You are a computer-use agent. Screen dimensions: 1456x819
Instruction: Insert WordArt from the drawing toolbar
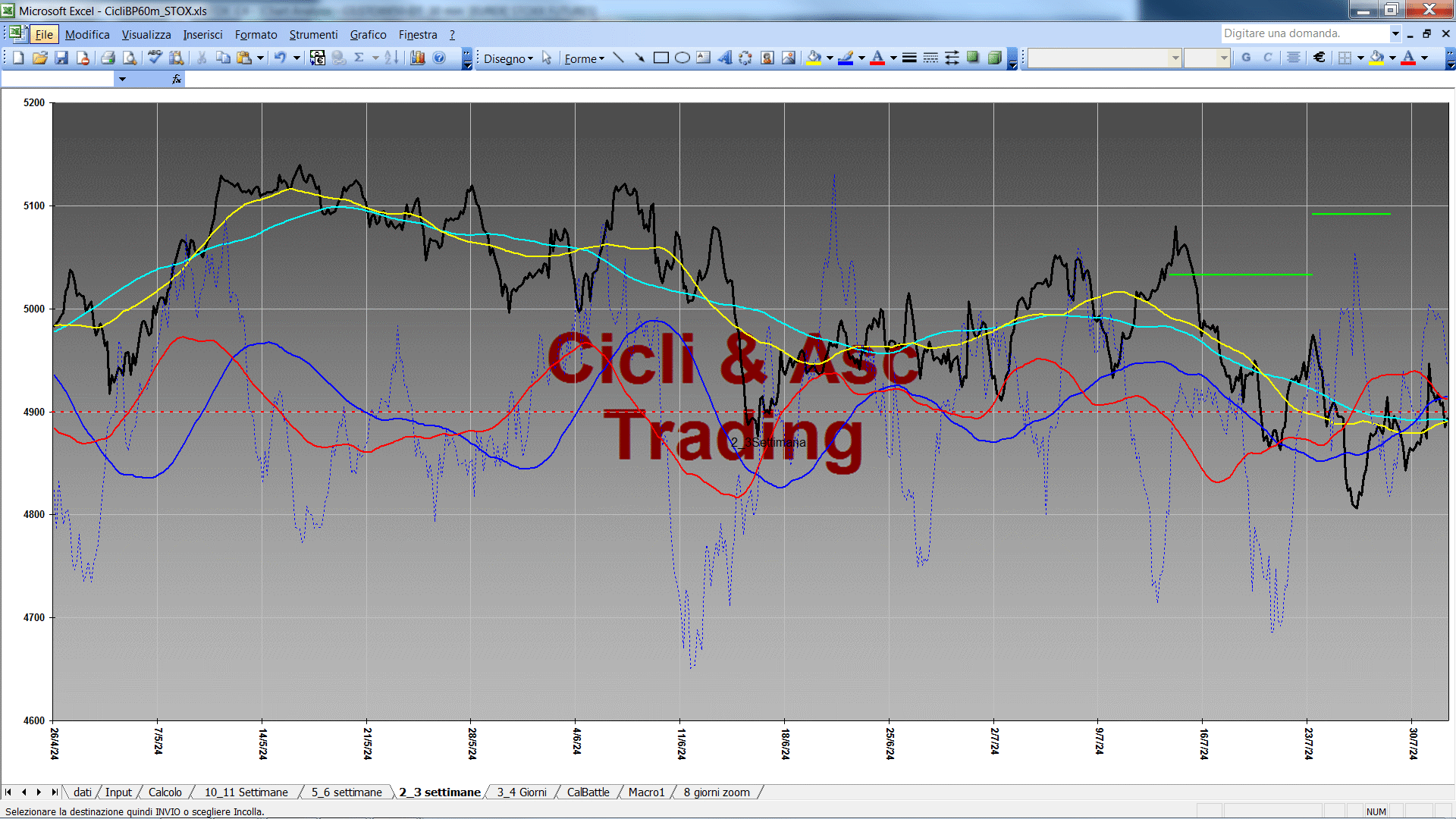click(x=724, y=58)
